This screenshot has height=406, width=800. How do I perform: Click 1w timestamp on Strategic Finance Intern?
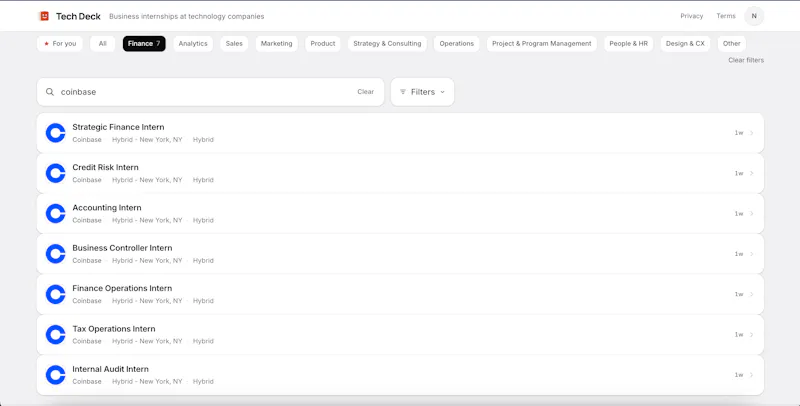(739, 133)
